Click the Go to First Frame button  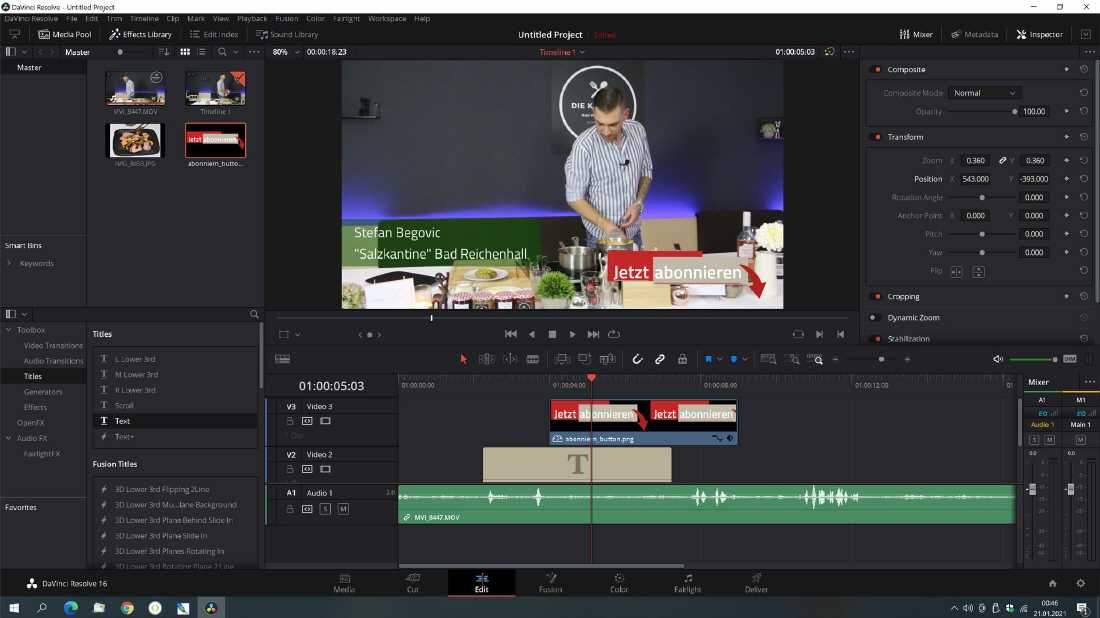click(x=511, y=335)
